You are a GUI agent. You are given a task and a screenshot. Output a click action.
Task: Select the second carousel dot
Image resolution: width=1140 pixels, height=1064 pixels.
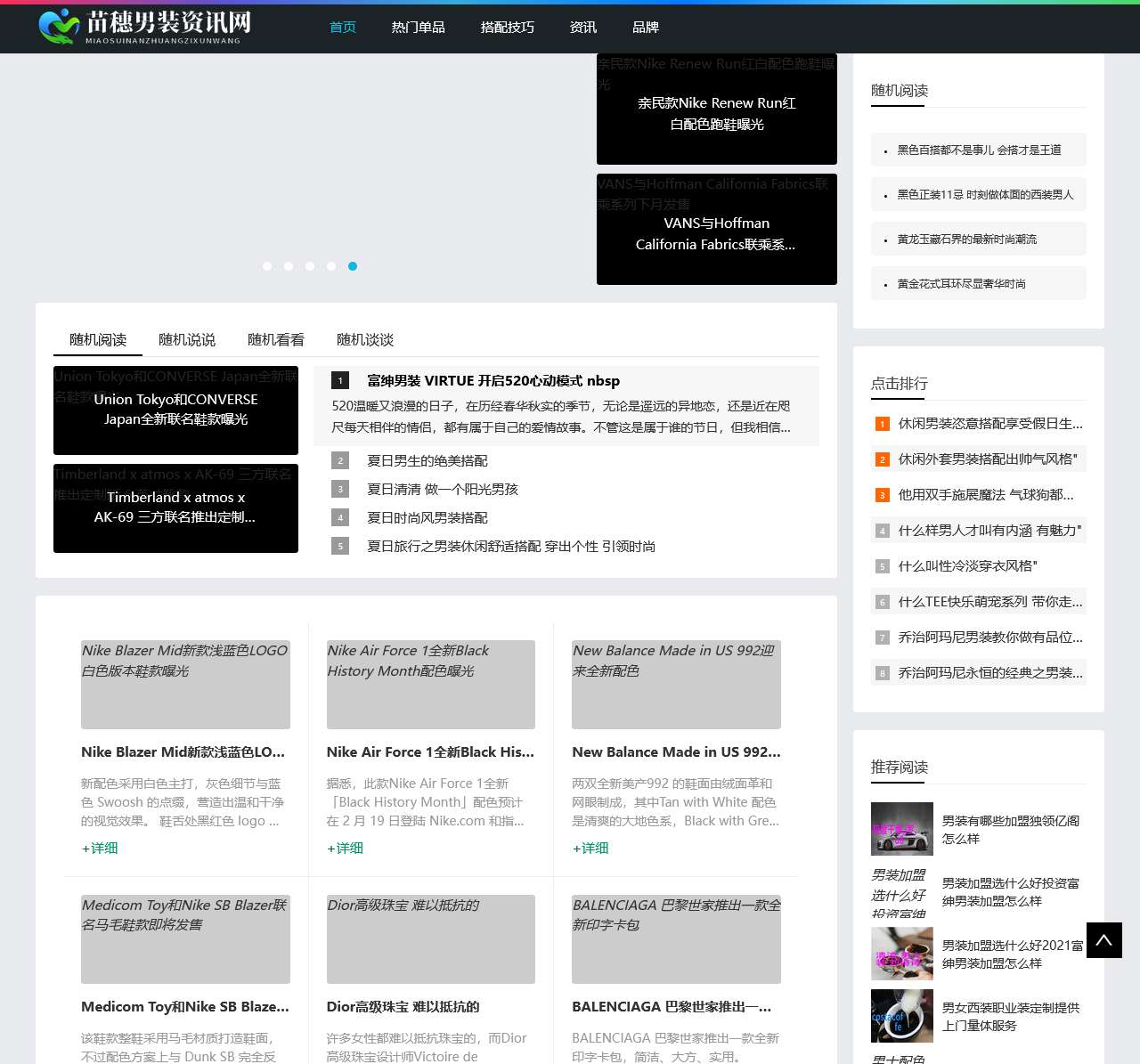tap(289, 266)
